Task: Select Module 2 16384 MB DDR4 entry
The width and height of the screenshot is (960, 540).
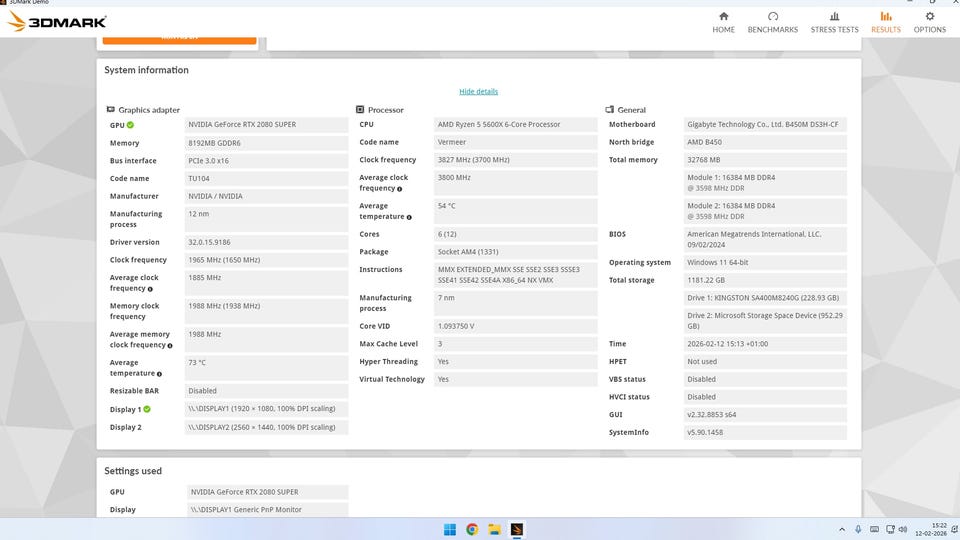Action: 765,211
